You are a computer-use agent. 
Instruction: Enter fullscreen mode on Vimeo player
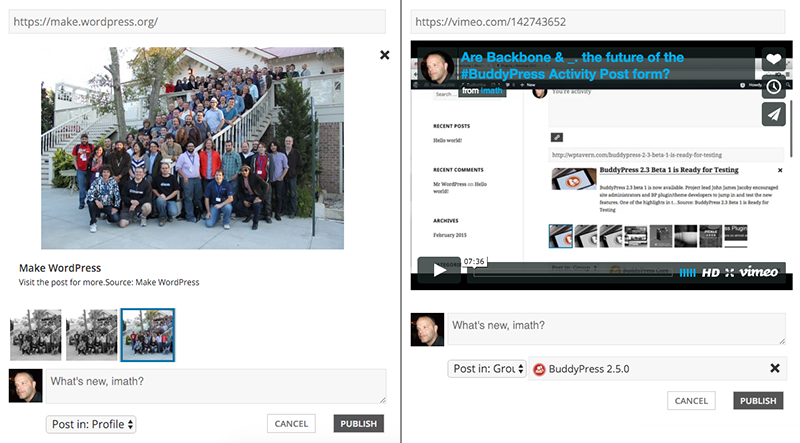click(730, 273)
